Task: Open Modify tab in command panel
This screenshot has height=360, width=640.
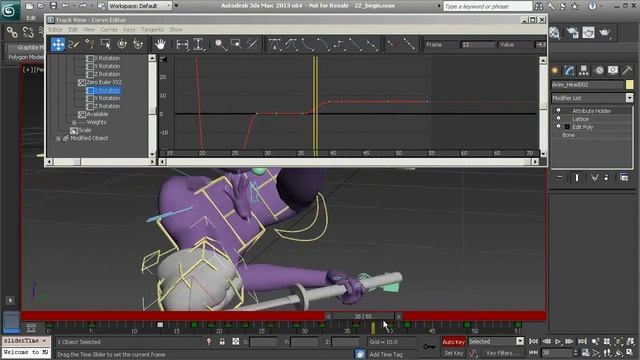Action: [569, 70]
